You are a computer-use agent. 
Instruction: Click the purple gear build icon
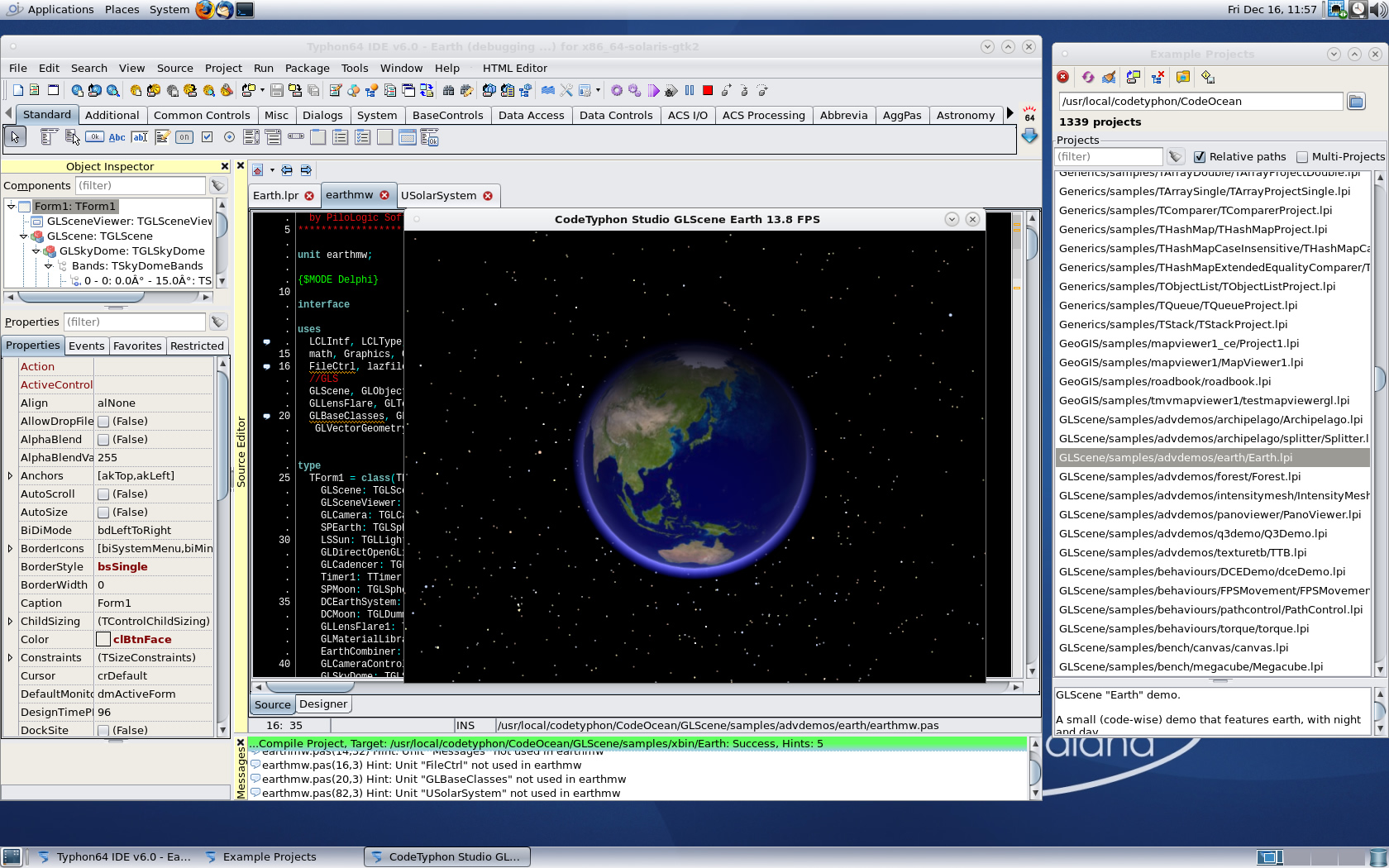pos(617,91)
